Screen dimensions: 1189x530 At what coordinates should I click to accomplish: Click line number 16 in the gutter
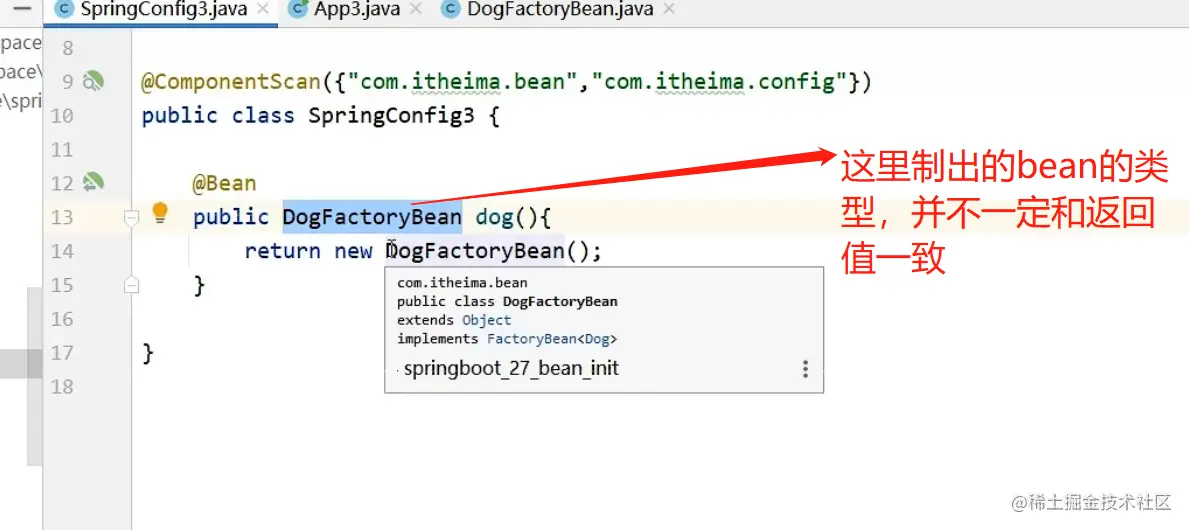pyautogui.click(x=64, y=319)
